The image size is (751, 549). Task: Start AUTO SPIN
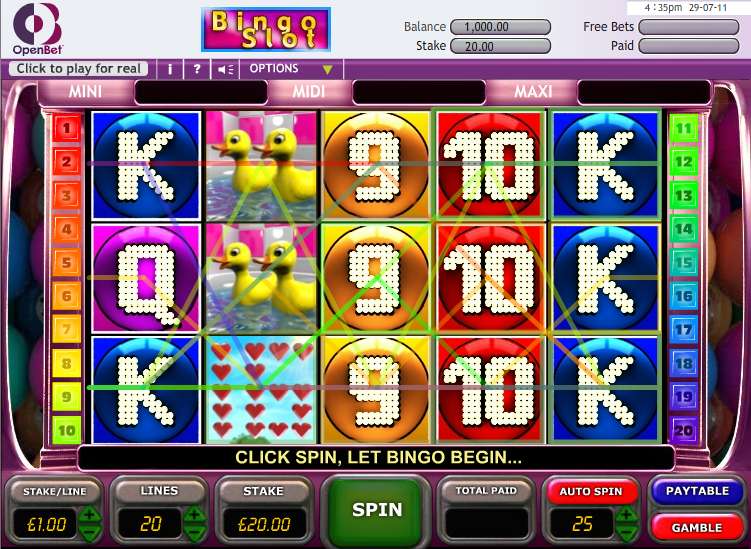591,492
